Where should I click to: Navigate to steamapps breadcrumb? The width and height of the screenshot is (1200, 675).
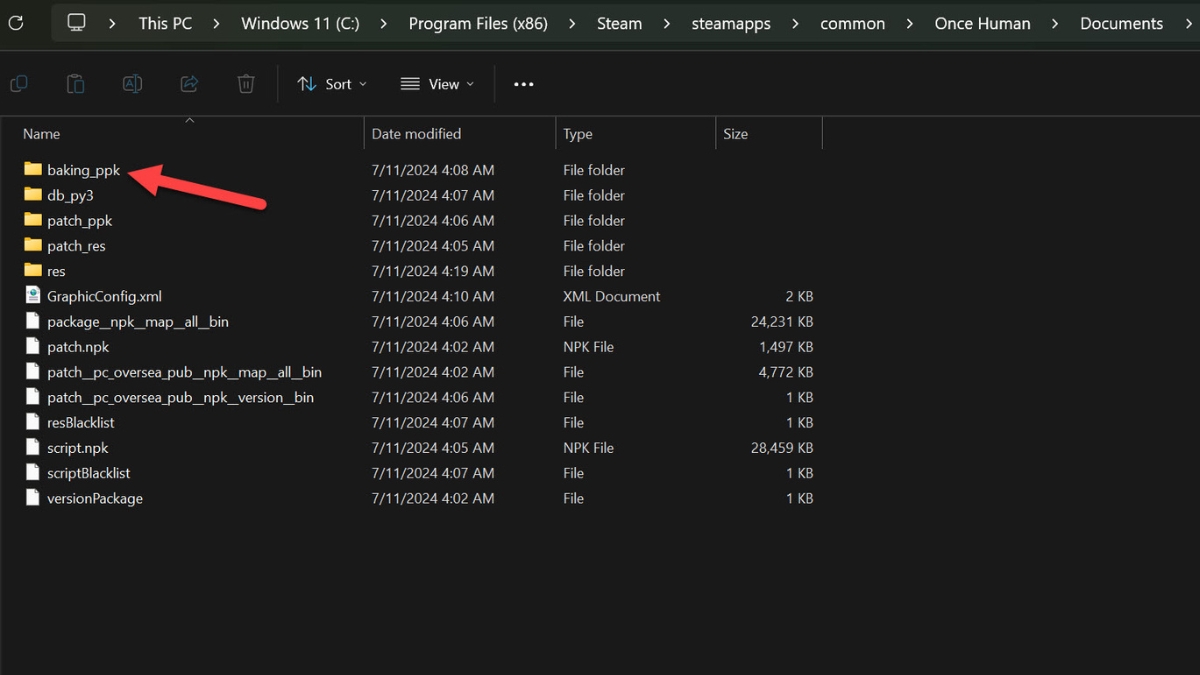731,23
